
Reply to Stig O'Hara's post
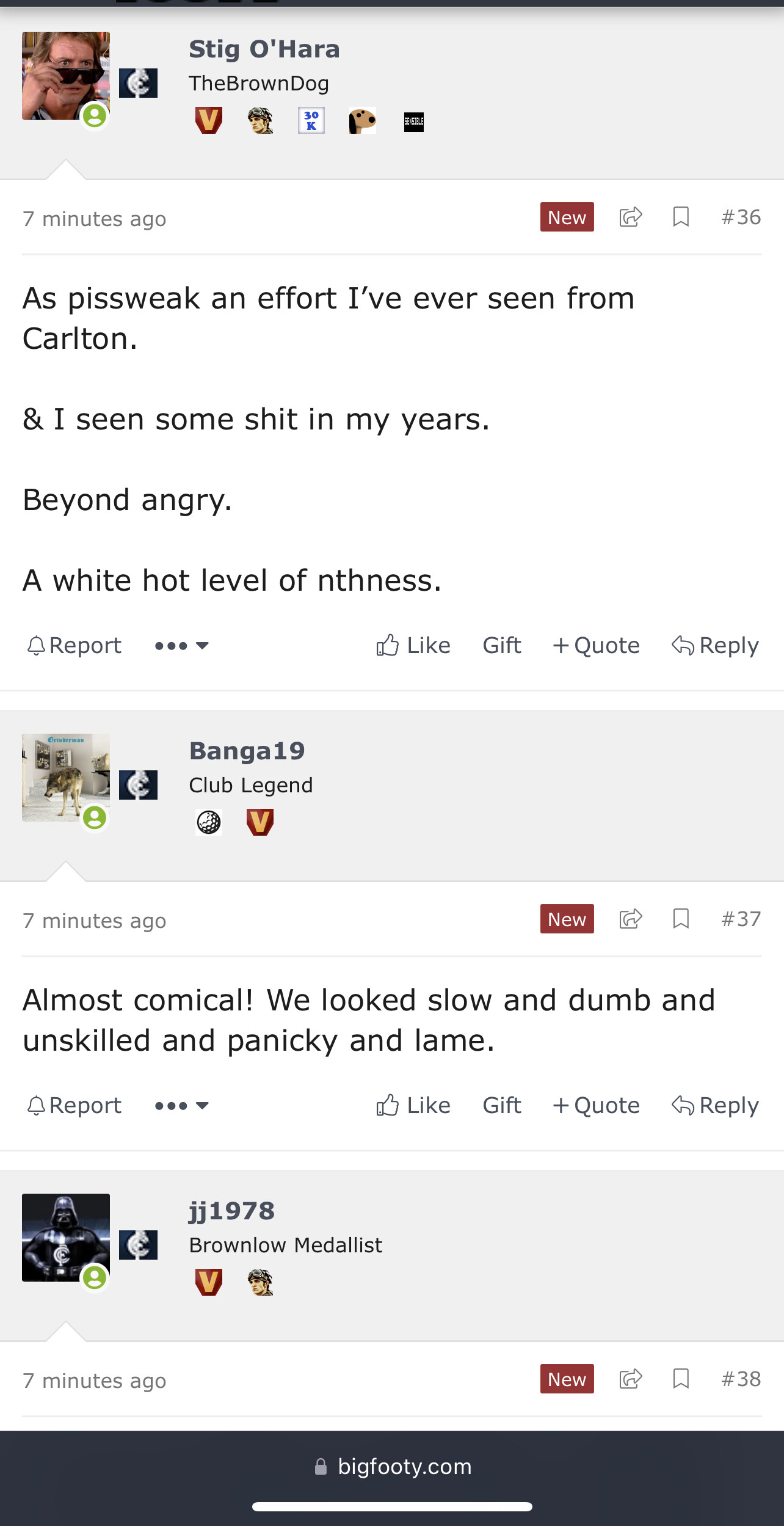coord(715,646)
